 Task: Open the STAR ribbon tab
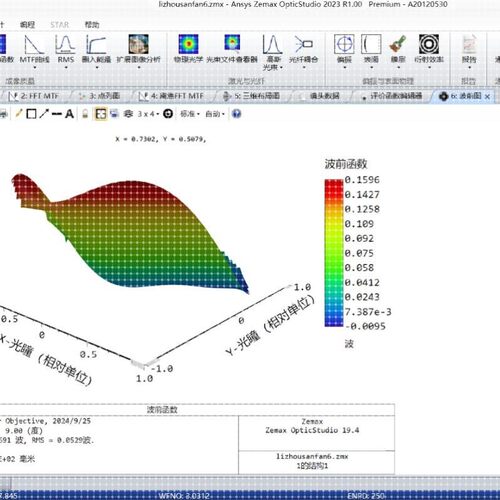click(x=60, y=24)
